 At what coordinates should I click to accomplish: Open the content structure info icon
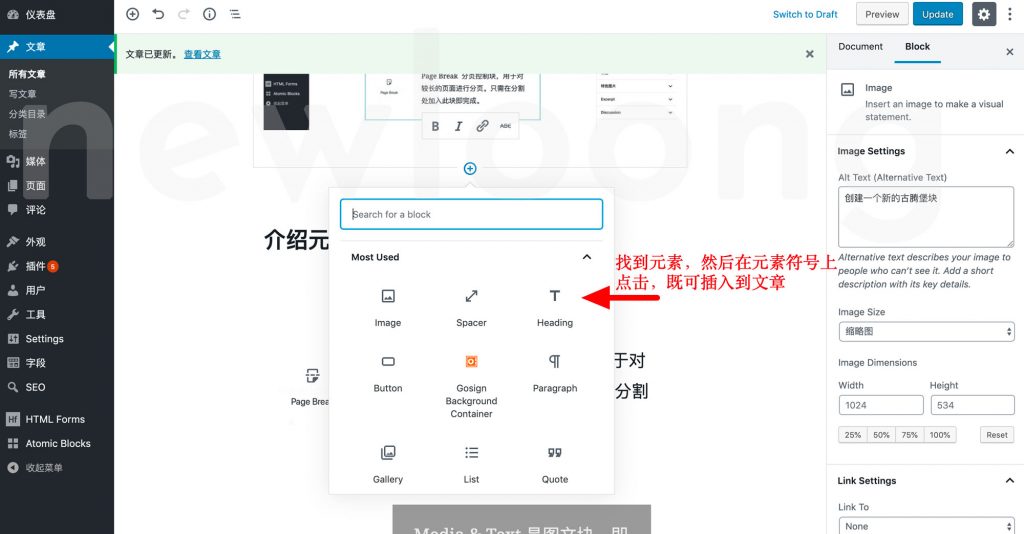209,14
